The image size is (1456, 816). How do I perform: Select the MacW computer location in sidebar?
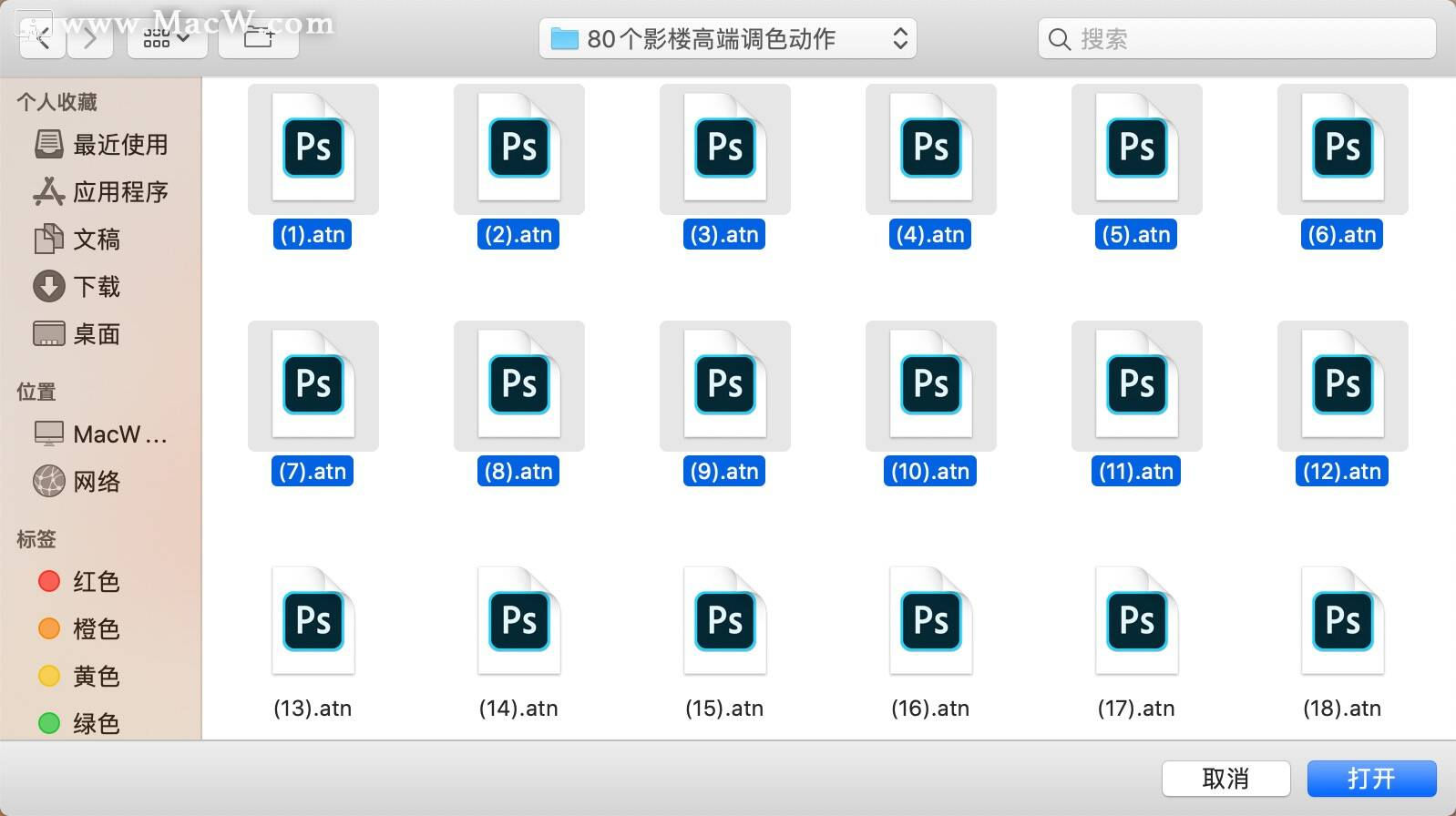[x=100, y=434]
